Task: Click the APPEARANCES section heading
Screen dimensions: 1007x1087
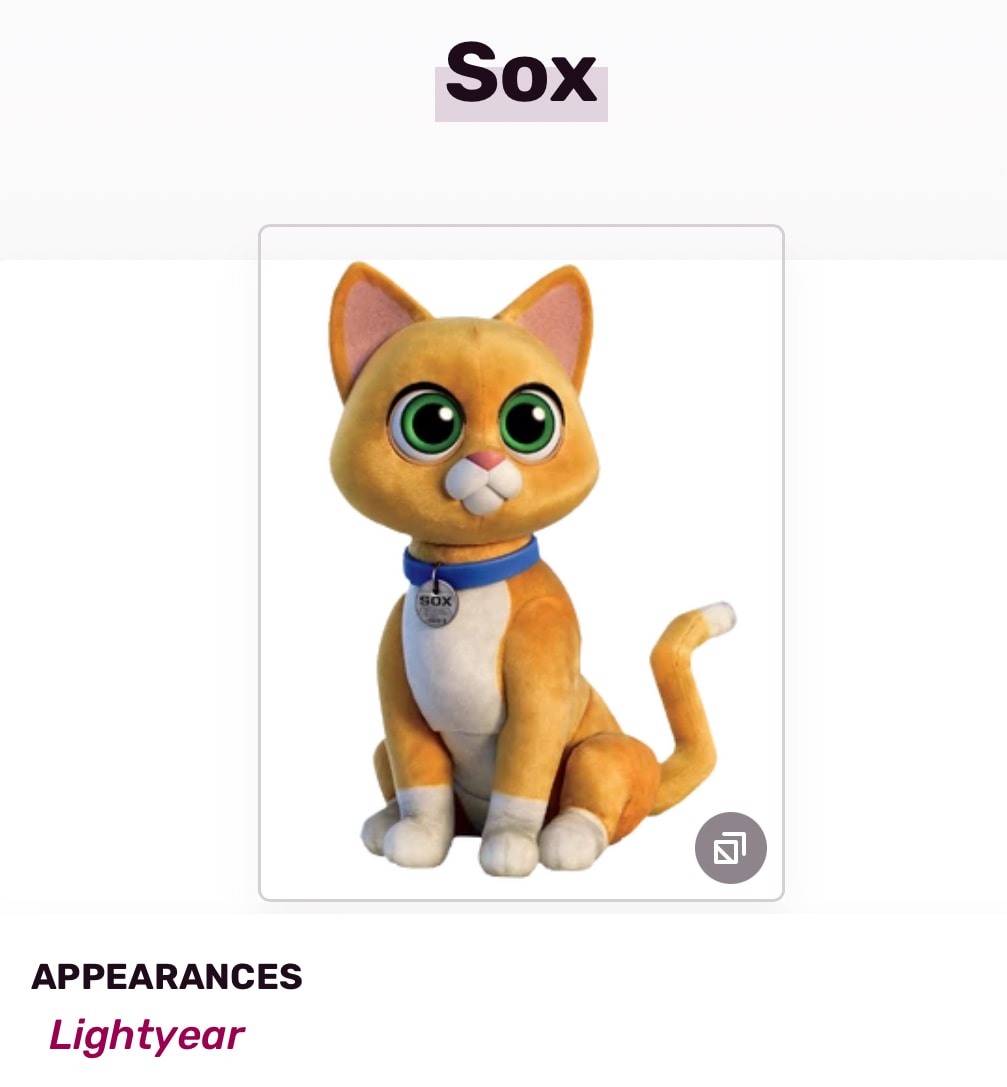Action: (x=167, y=976)
